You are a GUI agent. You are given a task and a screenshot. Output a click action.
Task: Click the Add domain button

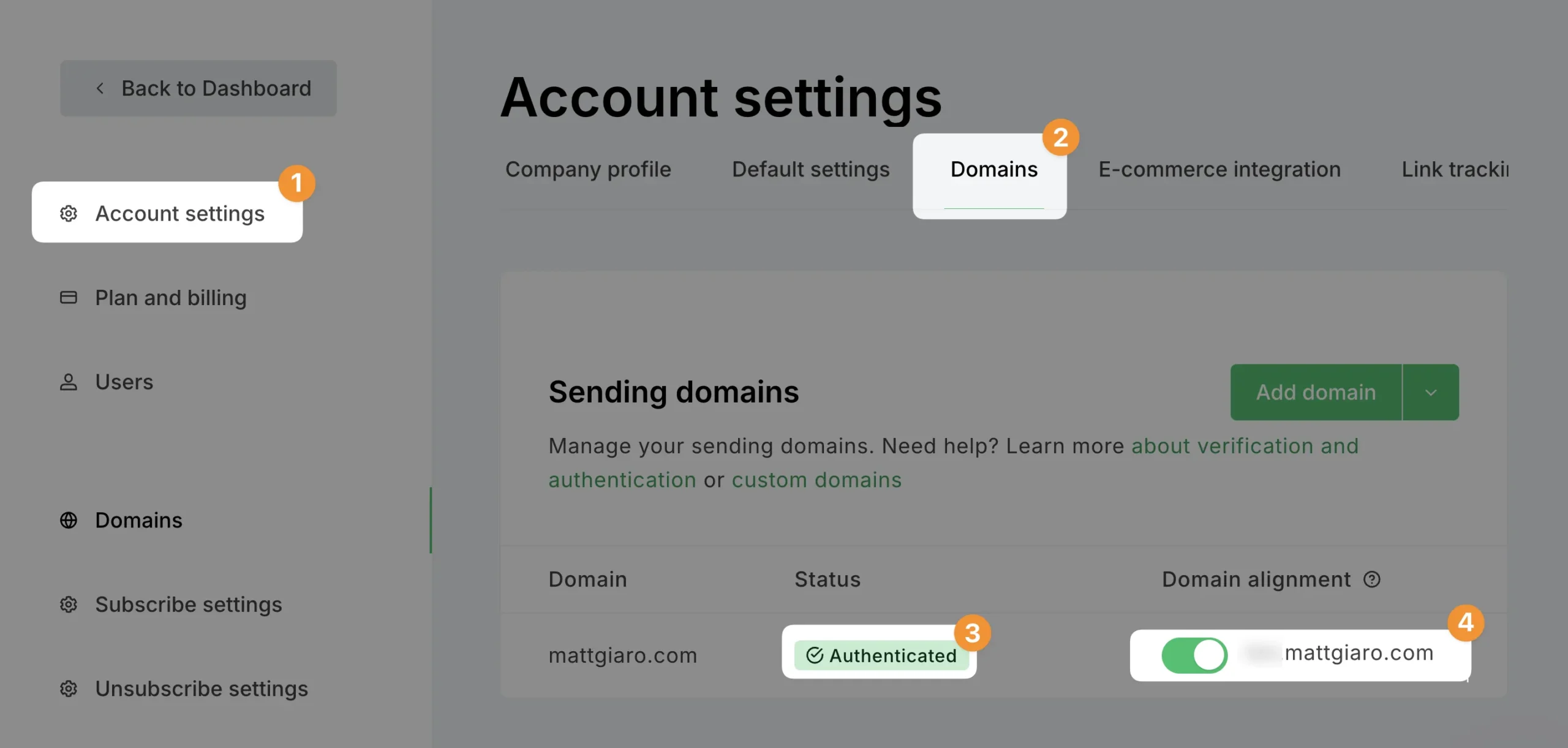(1316, 393)
